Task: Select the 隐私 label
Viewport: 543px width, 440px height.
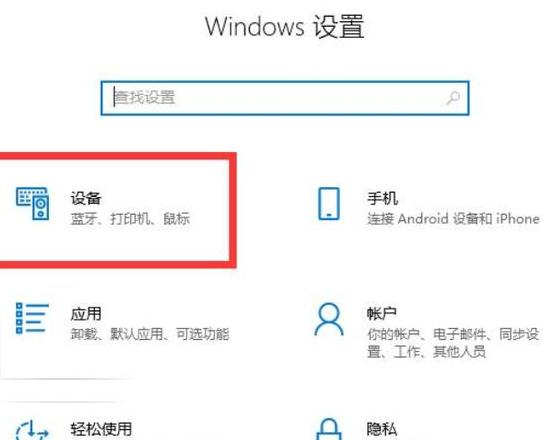Action: tap(382, 429)
